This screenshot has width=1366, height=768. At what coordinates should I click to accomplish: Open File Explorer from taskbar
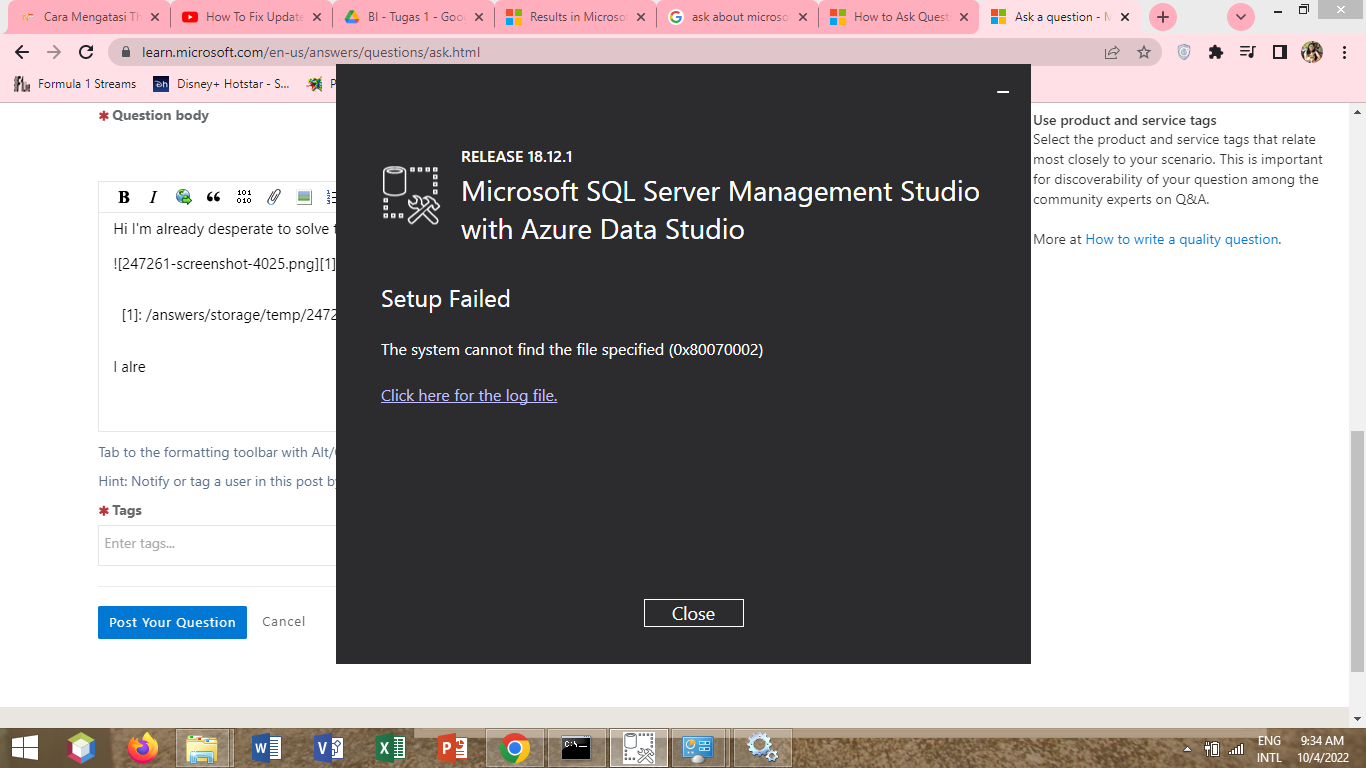click(x=203, y=747)
